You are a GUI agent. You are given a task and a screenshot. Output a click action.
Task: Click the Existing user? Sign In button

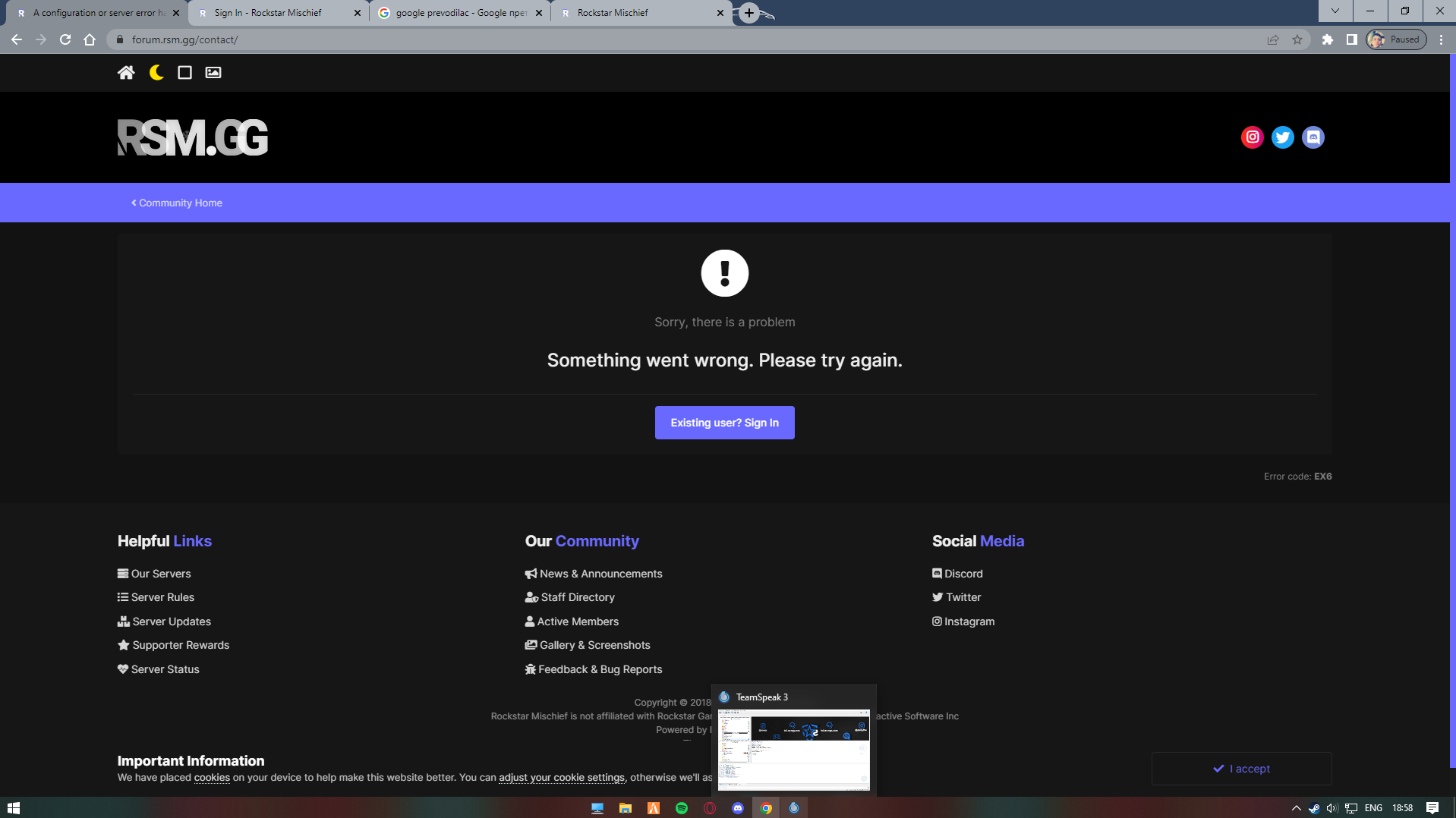(x=725, y=423)
